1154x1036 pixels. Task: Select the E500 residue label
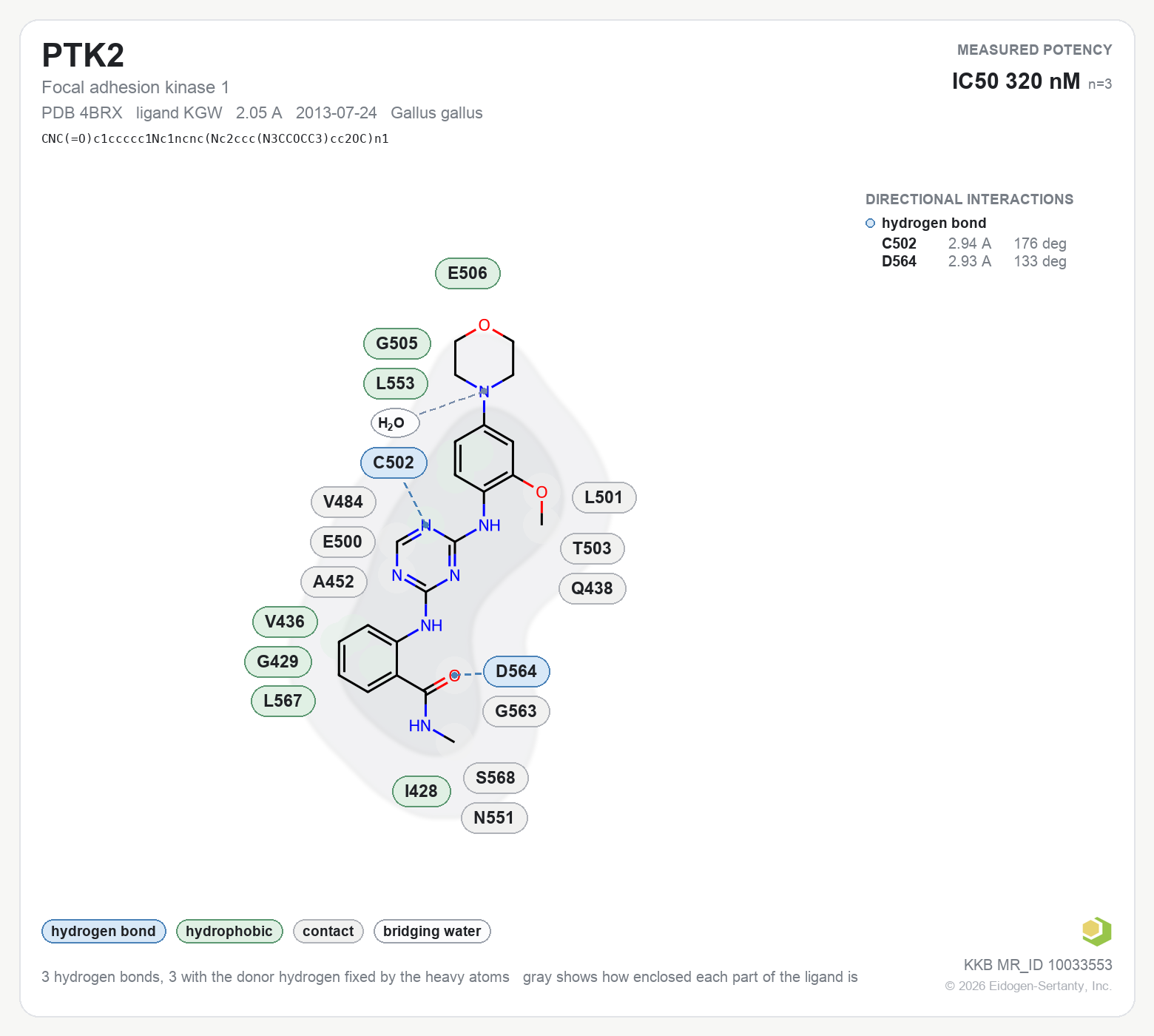(x=343, y=542)
